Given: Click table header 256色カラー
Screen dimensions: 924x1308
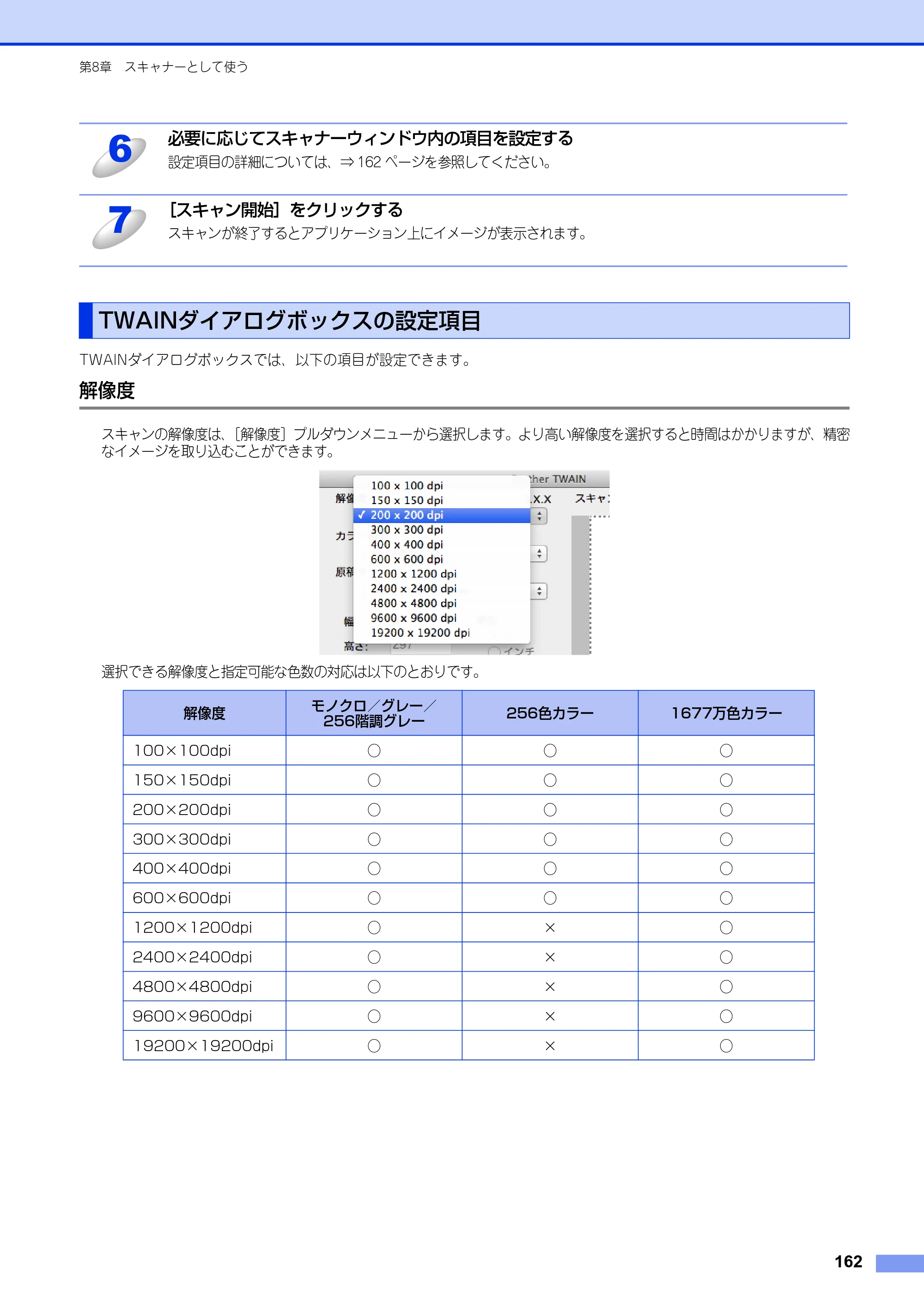Looking at the screenshot, I should [550, 713].
